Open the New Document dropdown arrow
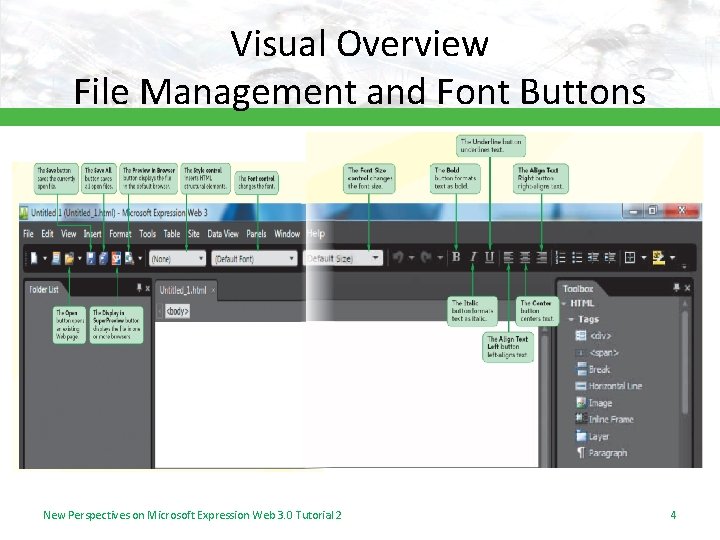The height and width of the screenshot is (540, 720). pyautogui.click(x=45, y=259)
